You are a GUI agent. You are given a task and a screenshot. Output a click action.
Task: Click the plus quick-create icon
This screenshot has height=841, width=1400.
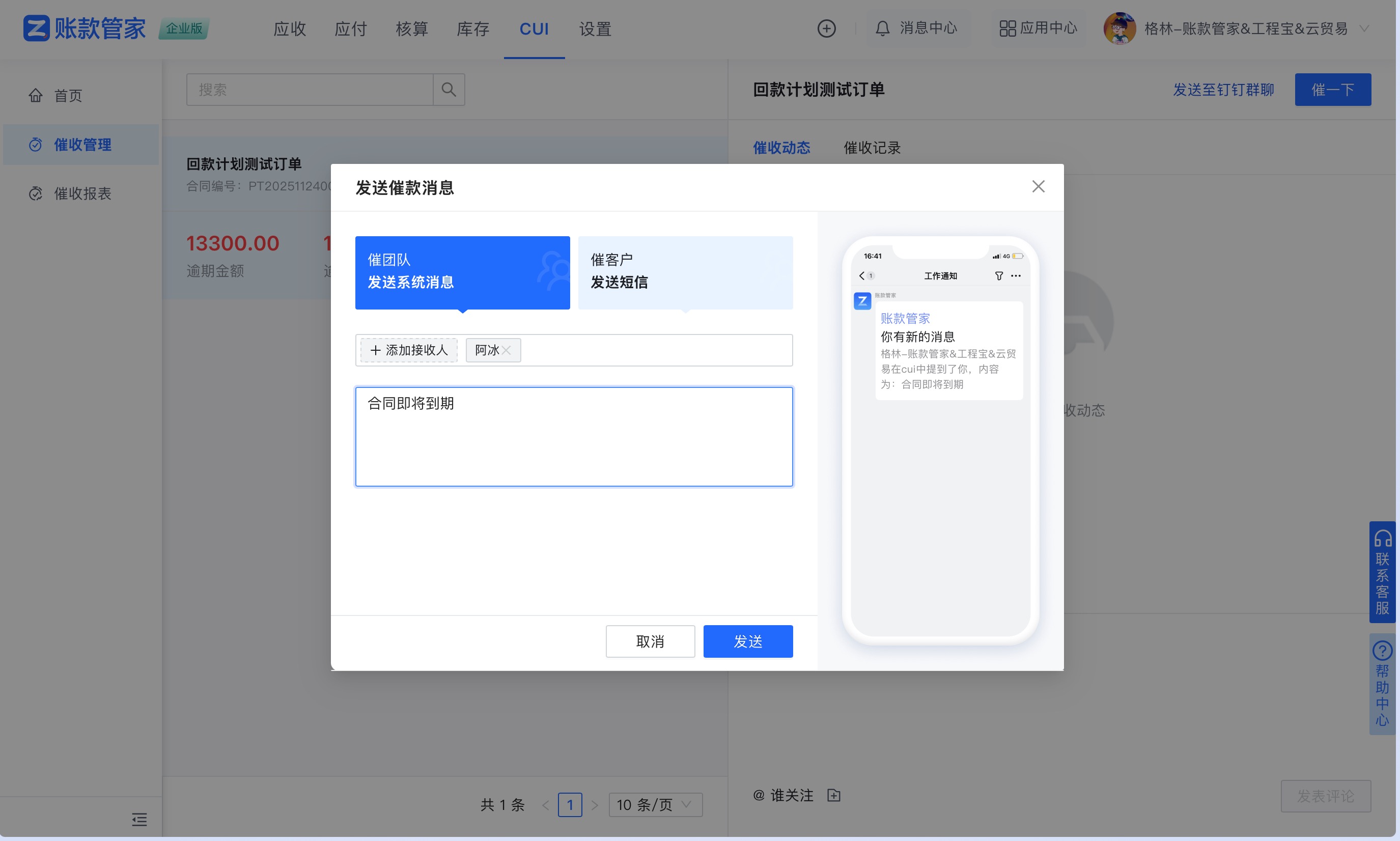coord(826,28)
